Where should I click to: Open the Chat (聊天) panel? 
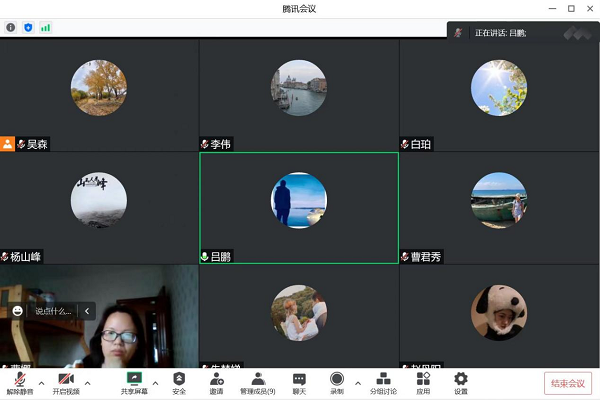(x=299, y=383)
